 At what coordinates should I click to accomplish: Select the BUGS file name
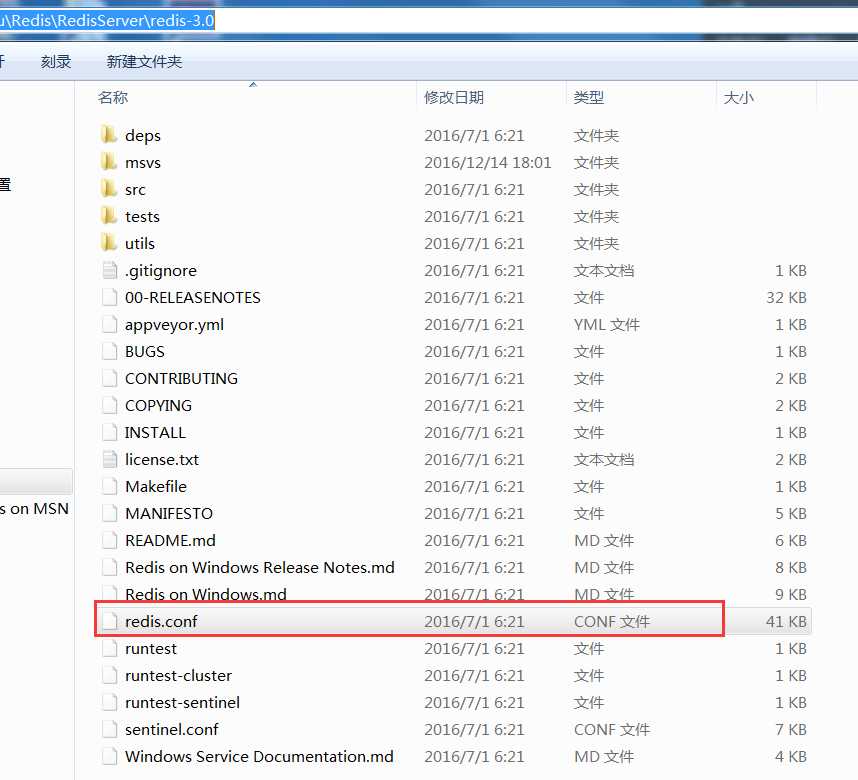click(x=144, y=351)
